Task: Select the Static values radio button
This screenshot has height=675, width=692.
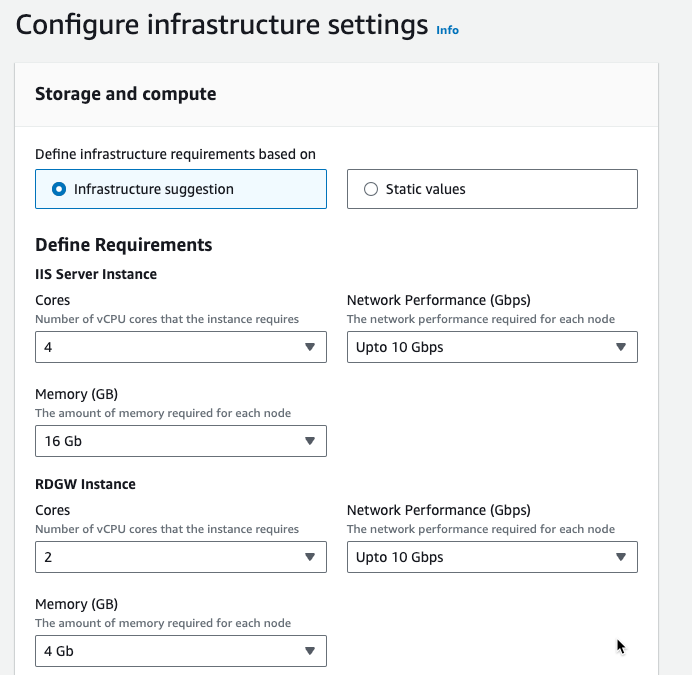Action: coord(371,189)
